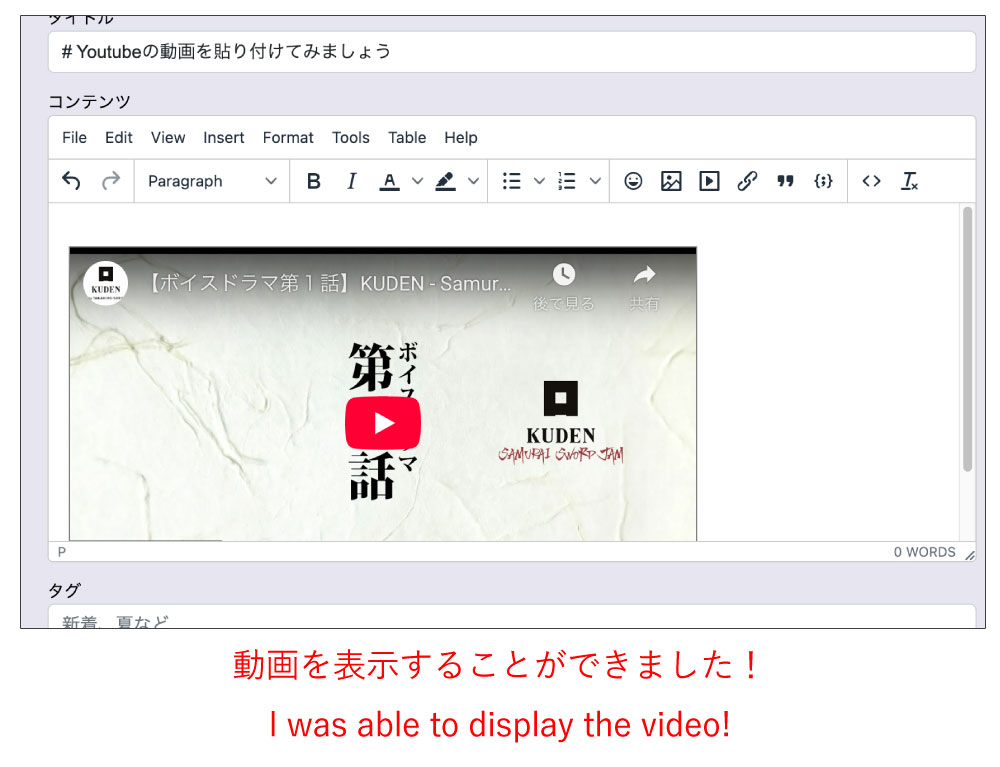Insert code sample with braces icon

(x=823, y=181)
